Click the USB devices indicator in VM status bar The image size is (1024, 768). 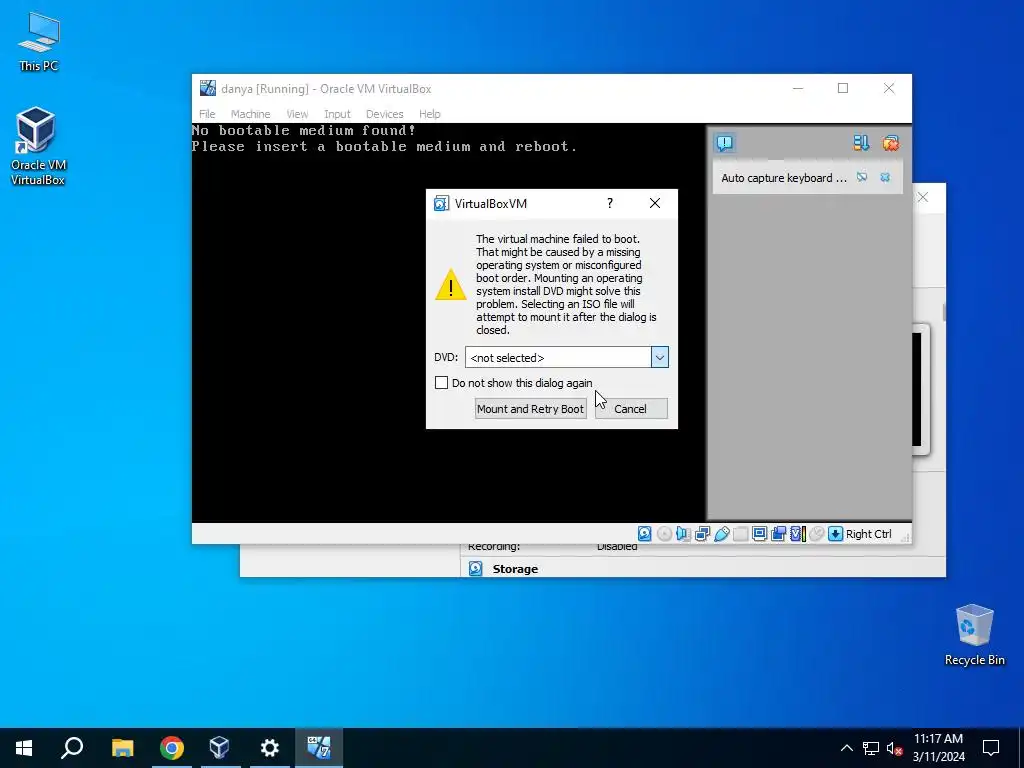(721, 534)
